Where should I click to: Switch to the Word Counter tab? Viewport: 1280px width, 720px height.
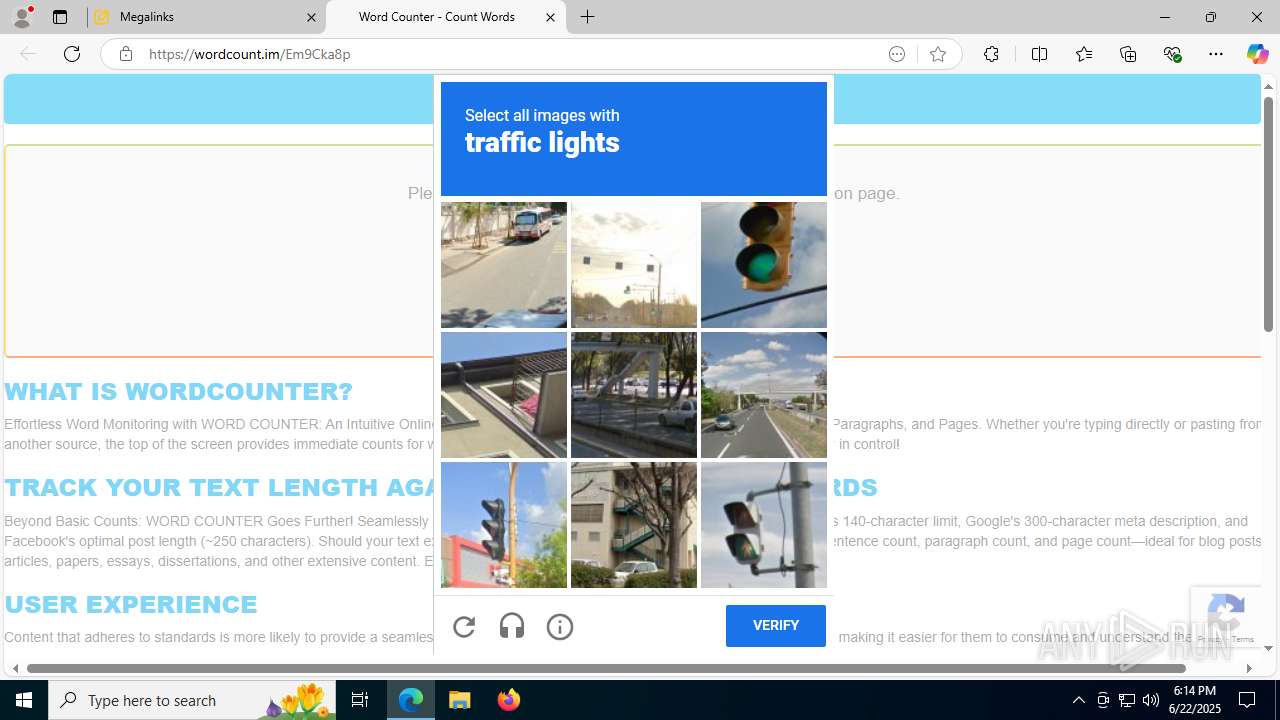tap(446, 17)
